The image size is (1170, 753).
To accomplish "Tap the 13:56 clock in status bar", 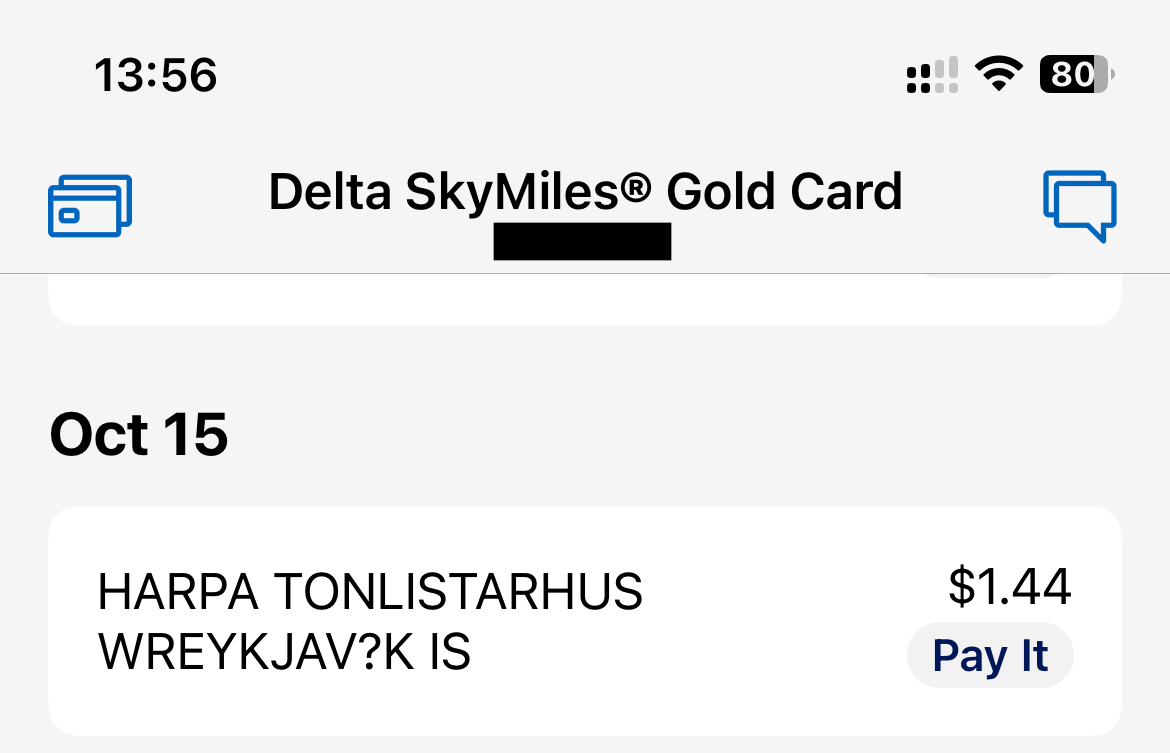I will tap(155, 75).
